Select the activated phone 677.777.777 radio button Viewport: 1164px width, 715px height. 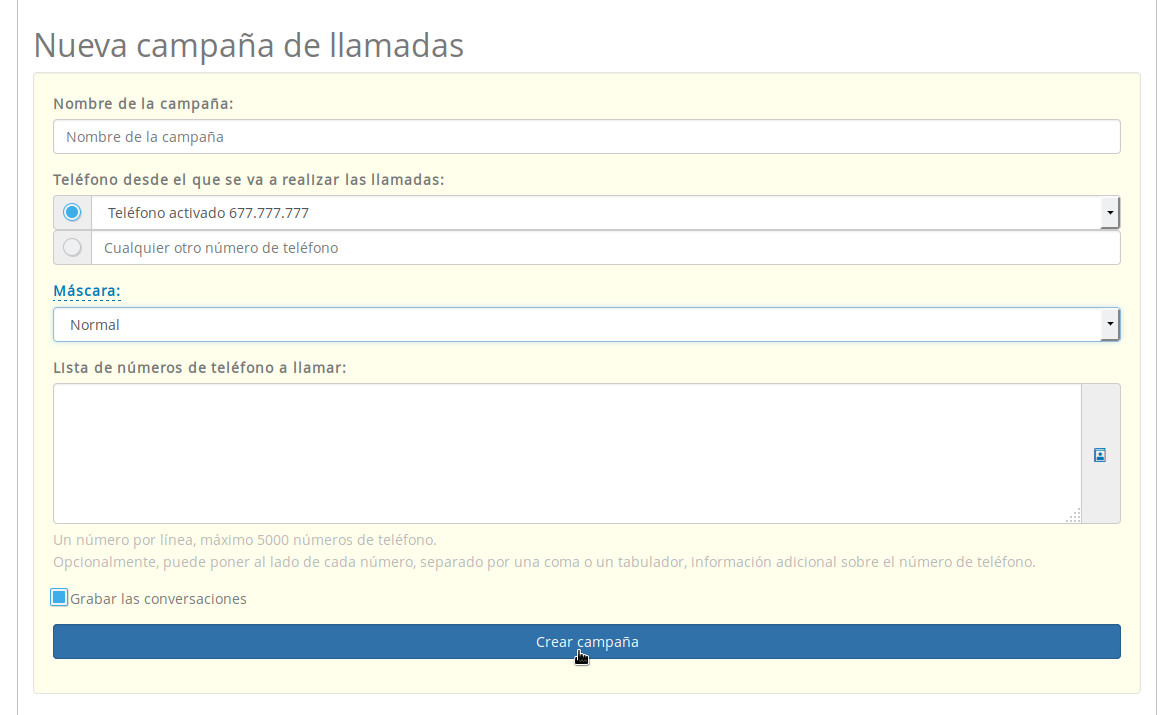click(71, 211)
